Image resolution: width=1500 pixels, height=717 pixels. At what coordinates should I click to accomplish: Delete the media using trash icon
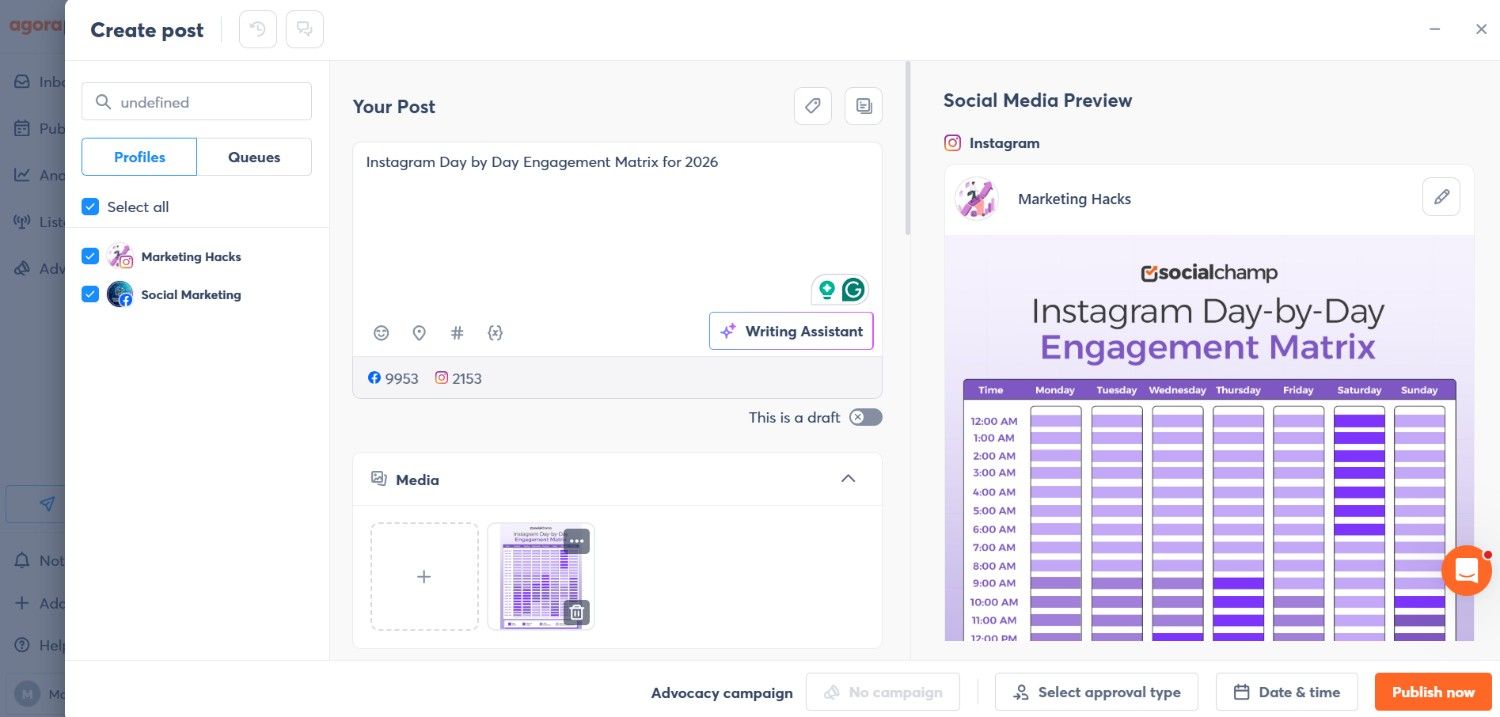tap(576, 612)
